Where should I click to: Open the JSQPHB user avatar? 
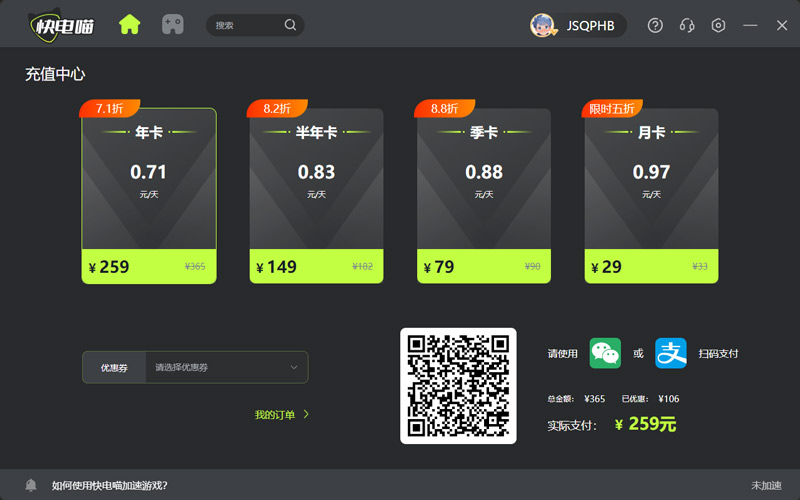[542, 25]
